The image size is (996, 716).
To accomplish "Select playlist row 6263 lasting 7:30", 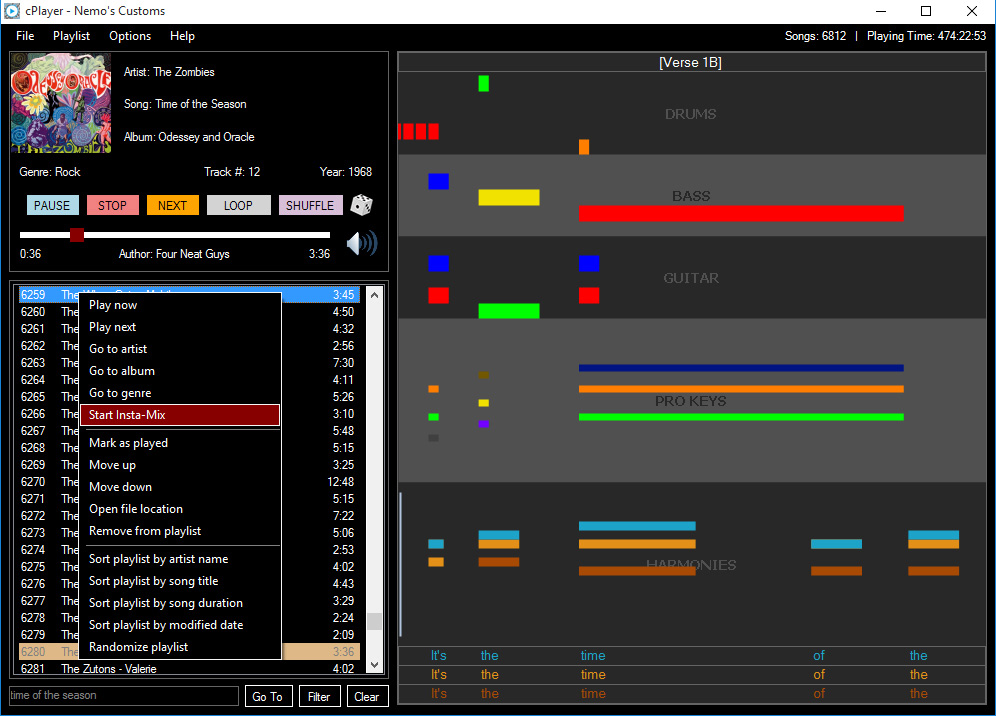I will point(189,363).
